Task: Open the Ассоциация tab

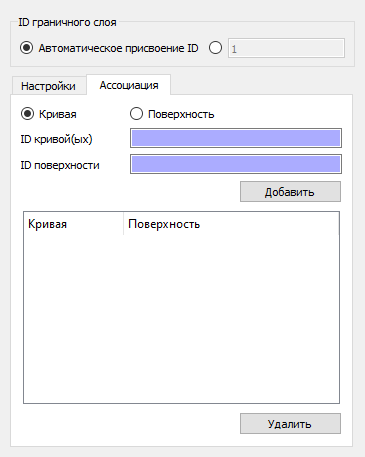Action: [129, 85]
